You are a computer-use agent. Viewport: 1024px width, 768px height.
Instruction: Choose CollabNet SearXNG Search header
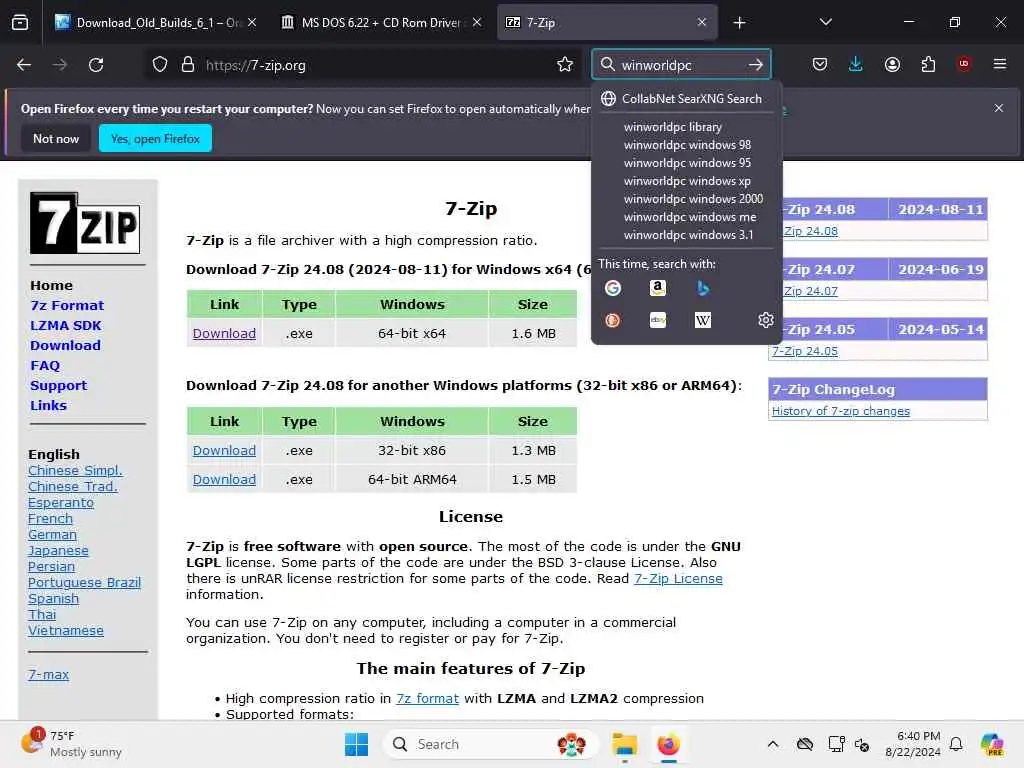[x=686, y=99]
